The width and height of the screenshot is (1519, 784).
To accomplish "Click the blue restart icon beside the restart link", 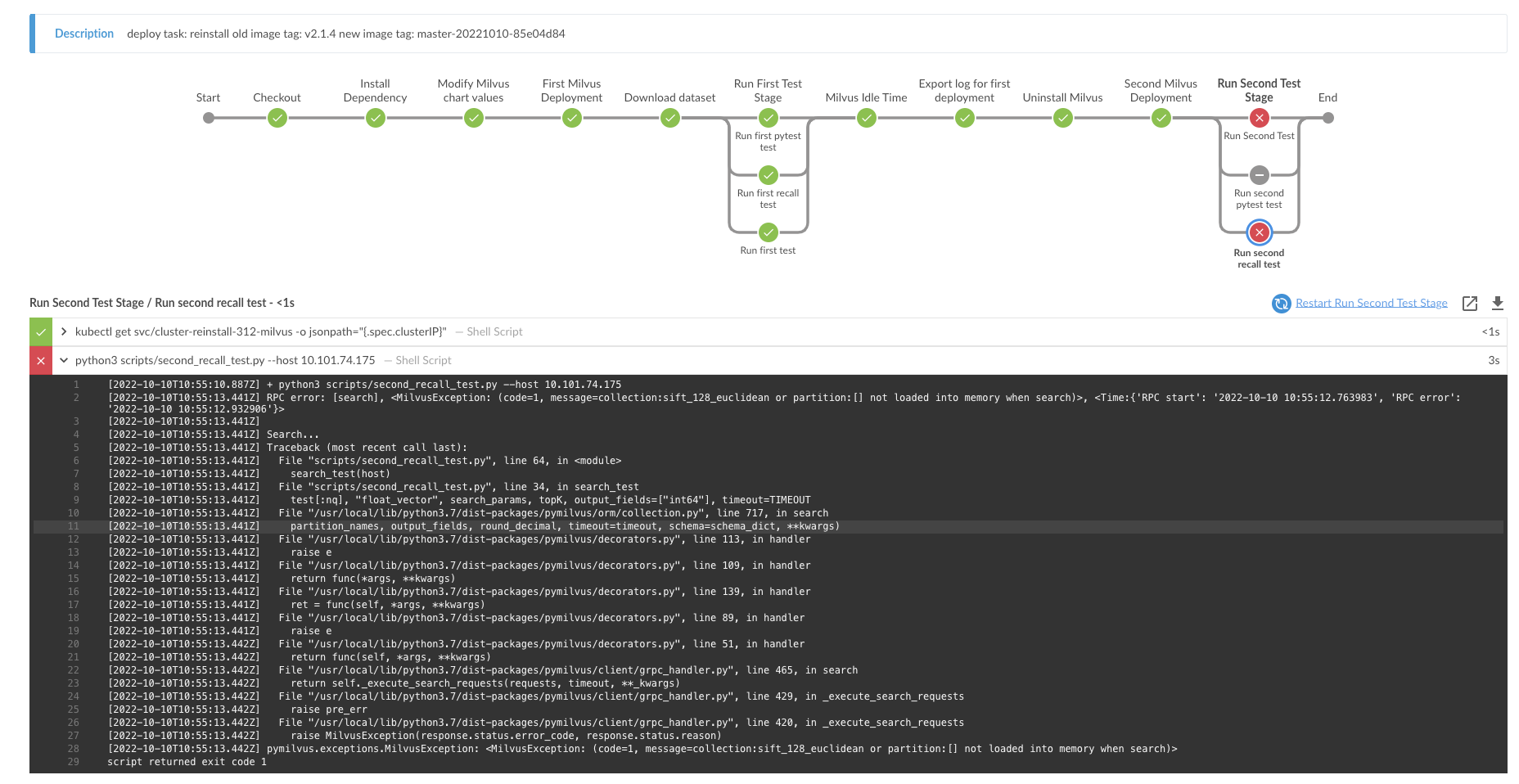I will (1281, 303).
